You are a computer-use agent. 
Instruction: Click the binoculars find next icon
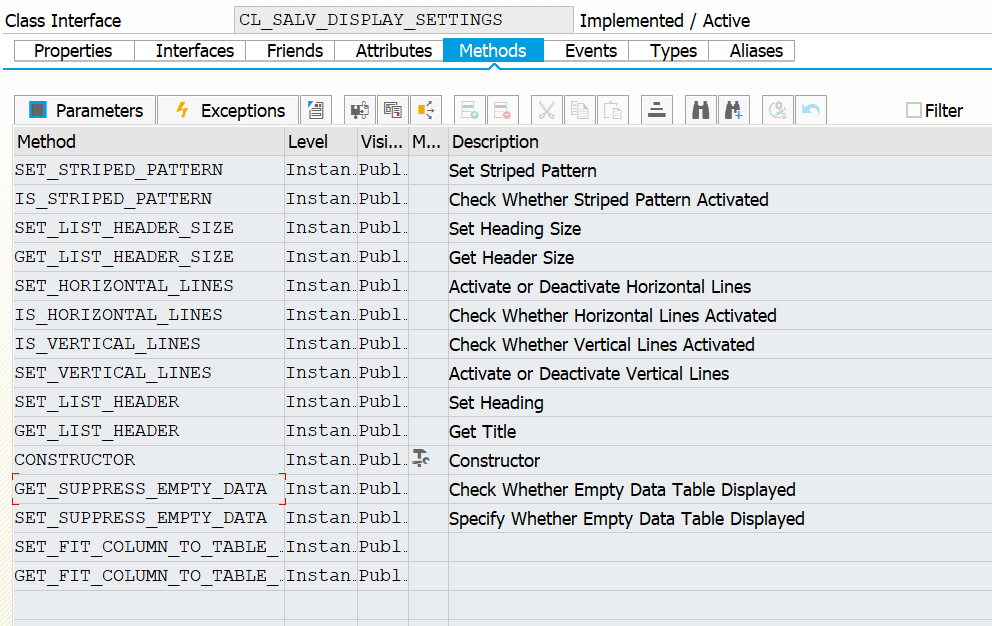(734, 110)
